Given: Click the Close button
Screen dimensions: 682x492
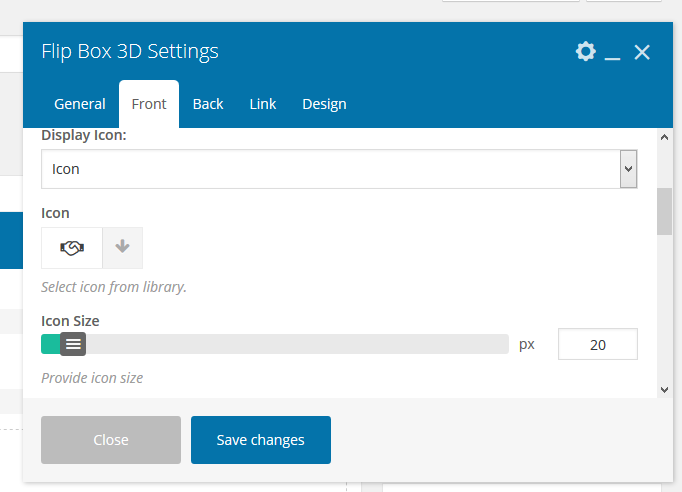Looking at the screenshot, I should coord(111,440).
